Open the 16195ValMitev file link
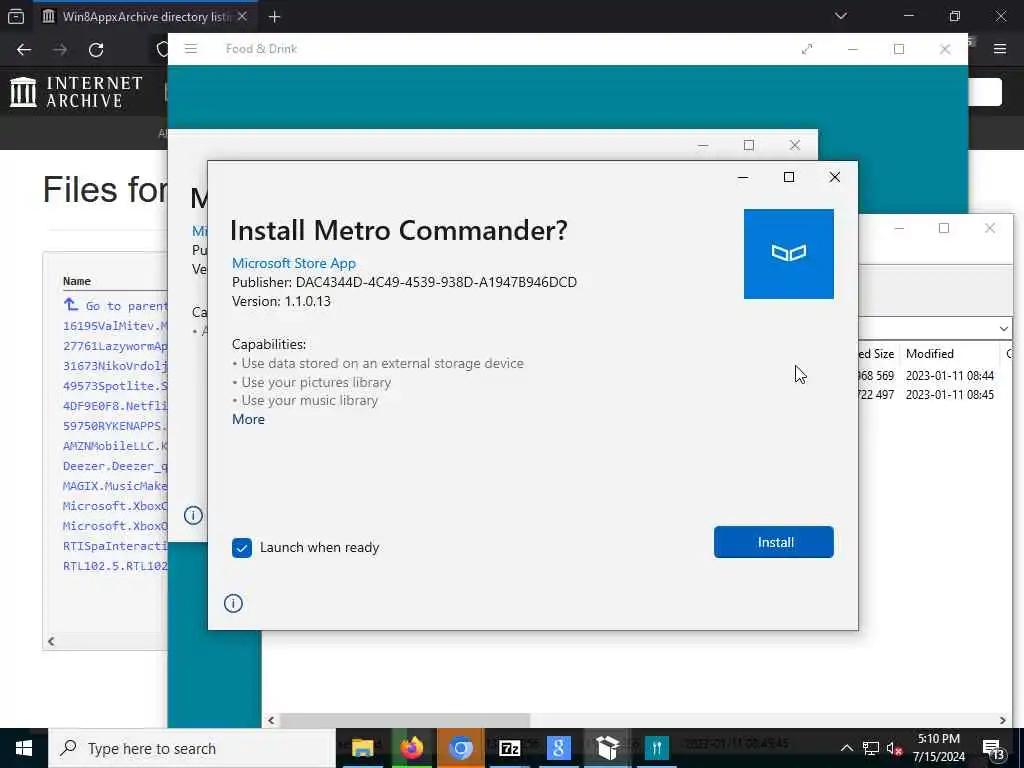The image size is (1024, 768). [115, 326]
